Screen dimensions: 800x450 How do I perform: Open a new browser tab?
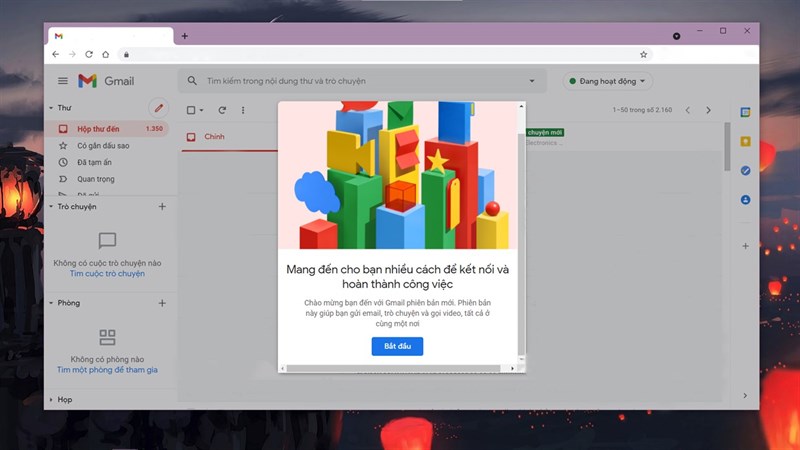point(185,36)
